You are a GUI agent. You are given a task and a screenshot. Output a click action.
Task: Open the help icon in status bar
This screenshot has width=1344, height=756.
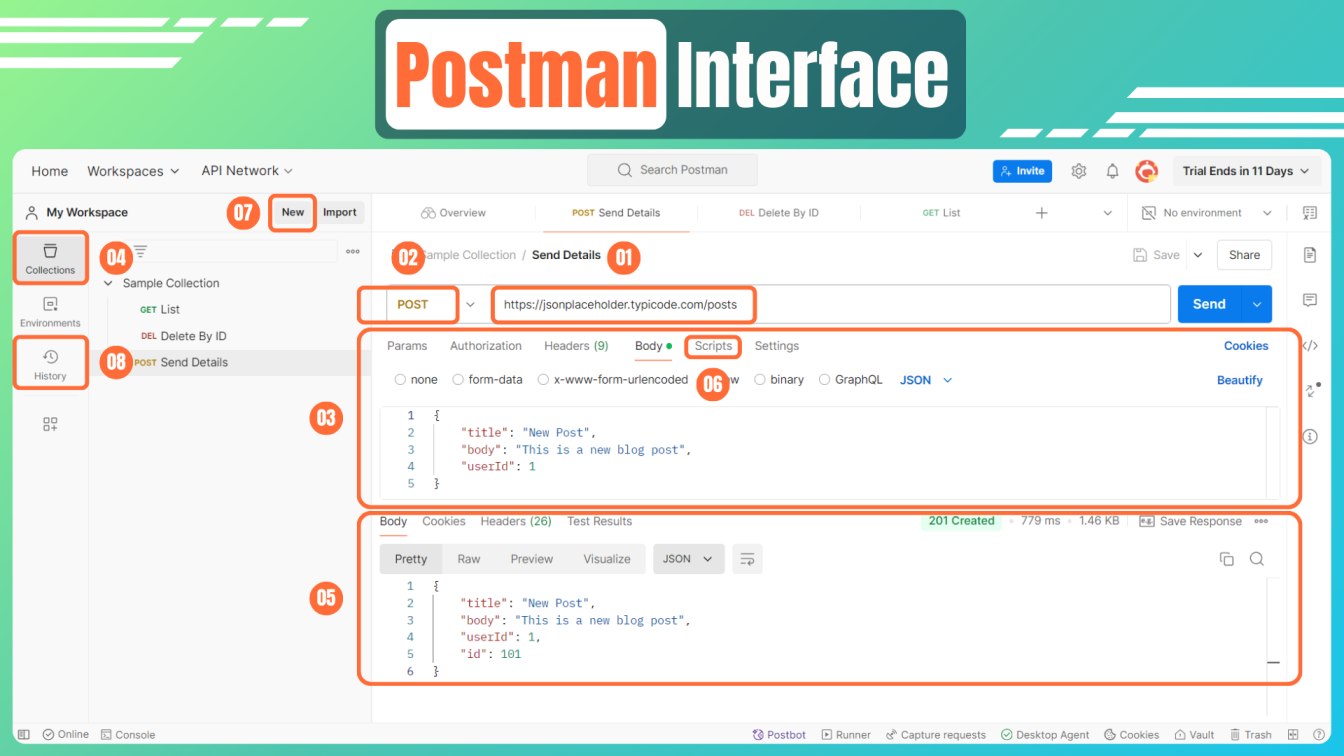point(1320,734)
